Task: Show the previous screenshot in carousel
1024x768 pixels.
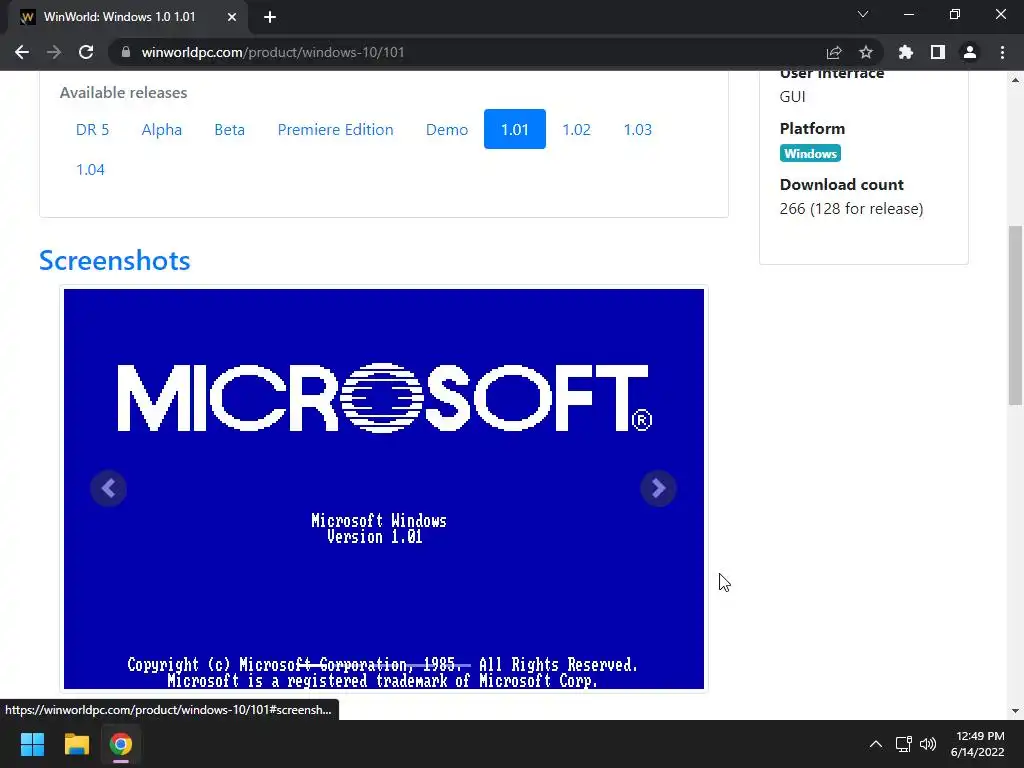Action: tap(108, 488)
